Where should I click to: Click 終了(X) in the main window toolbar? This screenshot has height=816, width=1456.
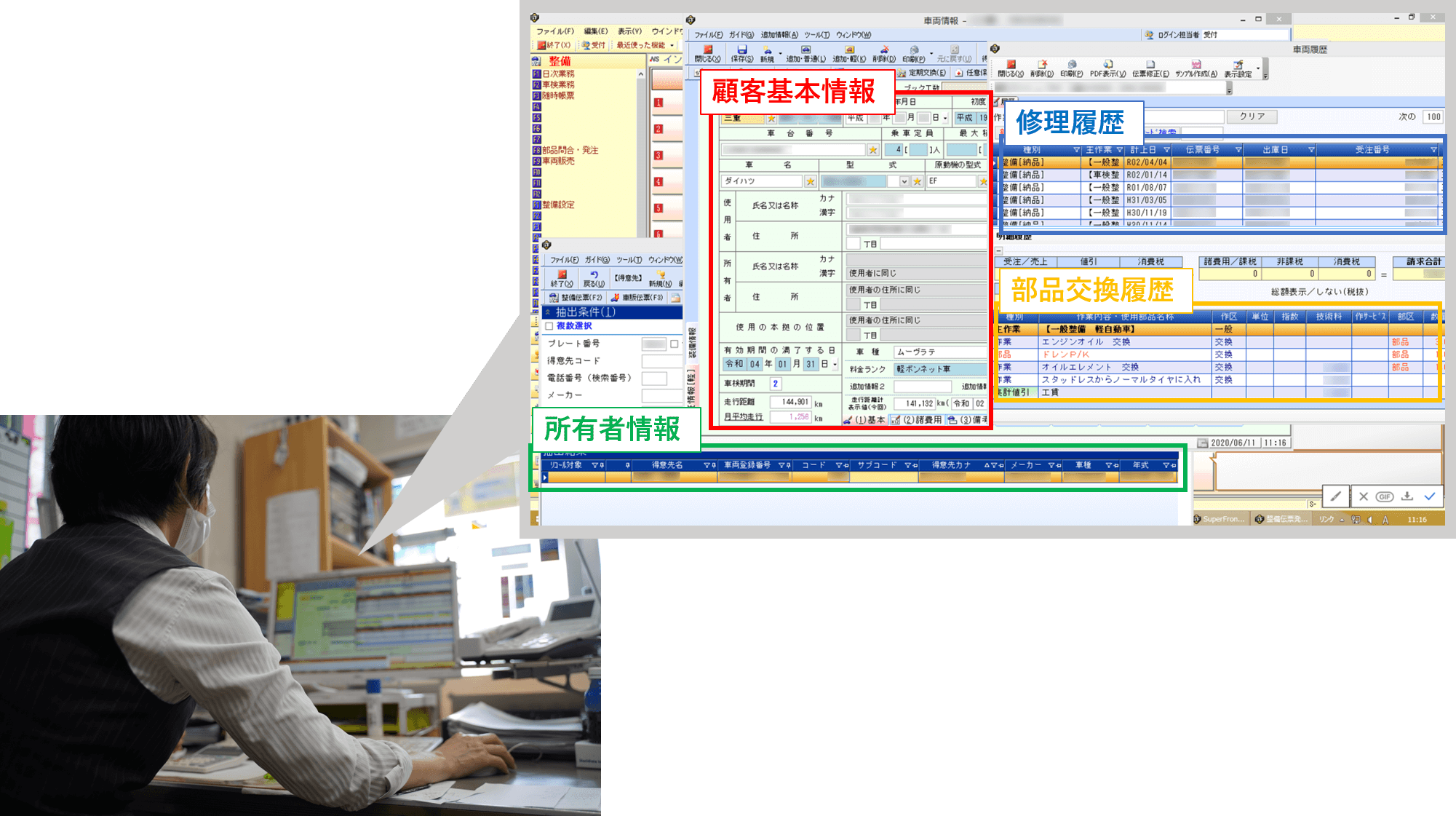(x=554, y=45)
